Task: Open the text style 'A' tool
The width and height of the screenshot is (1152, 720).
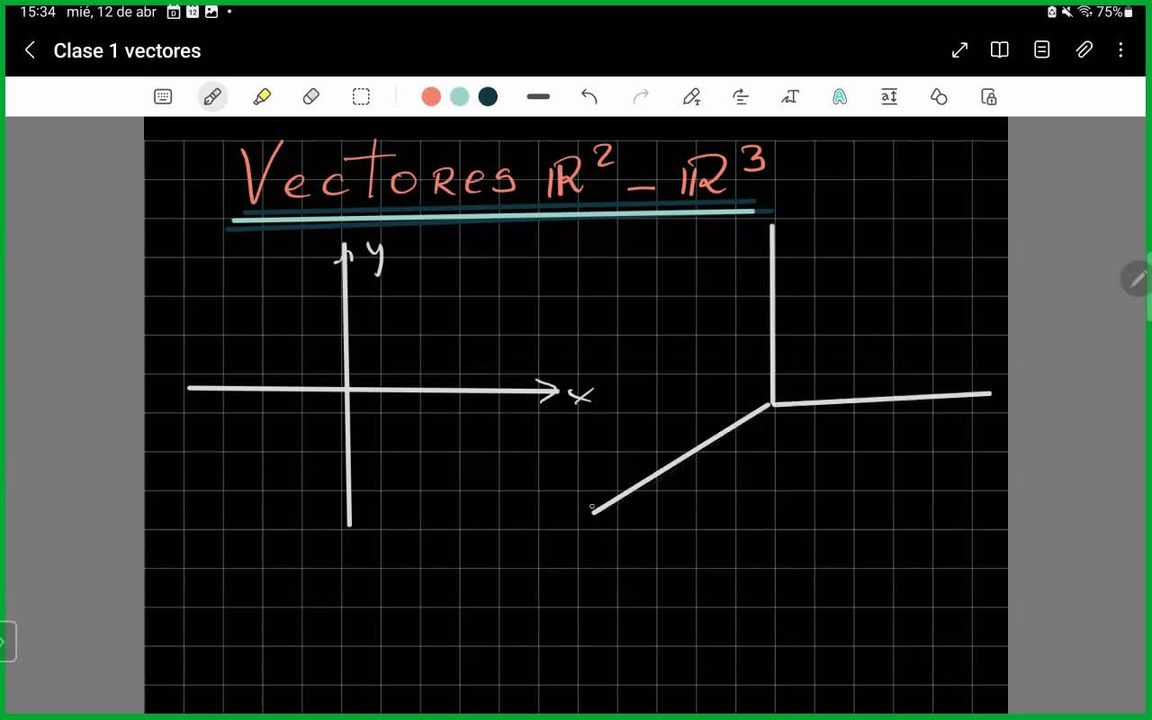Action: click(840, 97)
